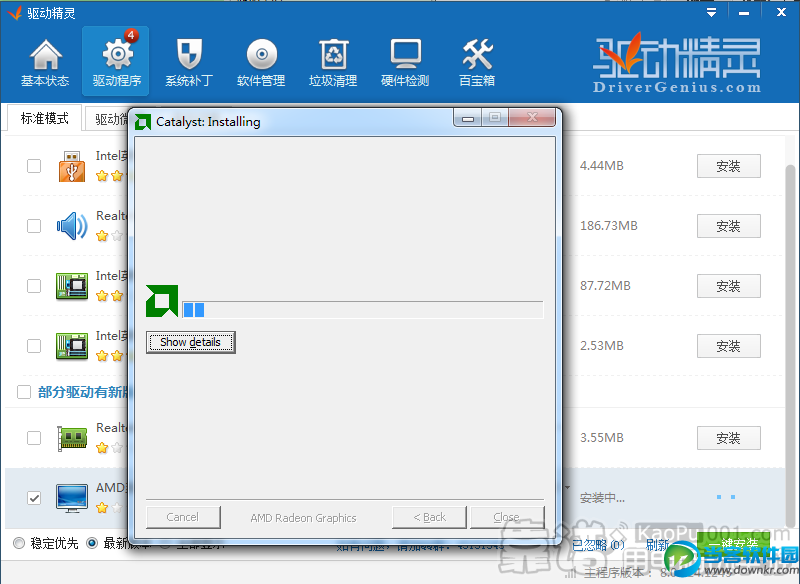Open the 垃圾清理 recycle icon
The image size is (800, 584).
(x=334, y=54)
